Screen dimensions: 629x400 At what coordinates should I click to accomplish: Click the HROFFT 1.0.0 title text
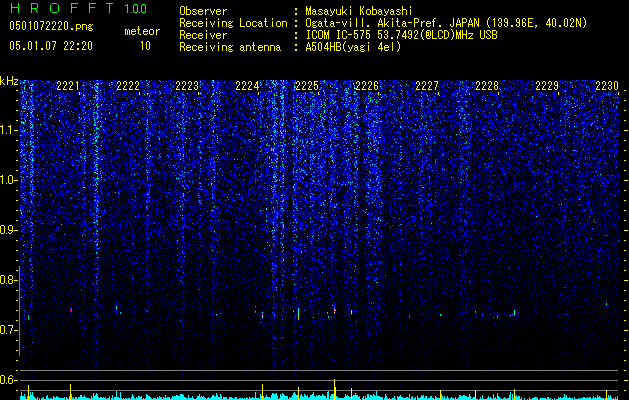(x=79, y=8)
